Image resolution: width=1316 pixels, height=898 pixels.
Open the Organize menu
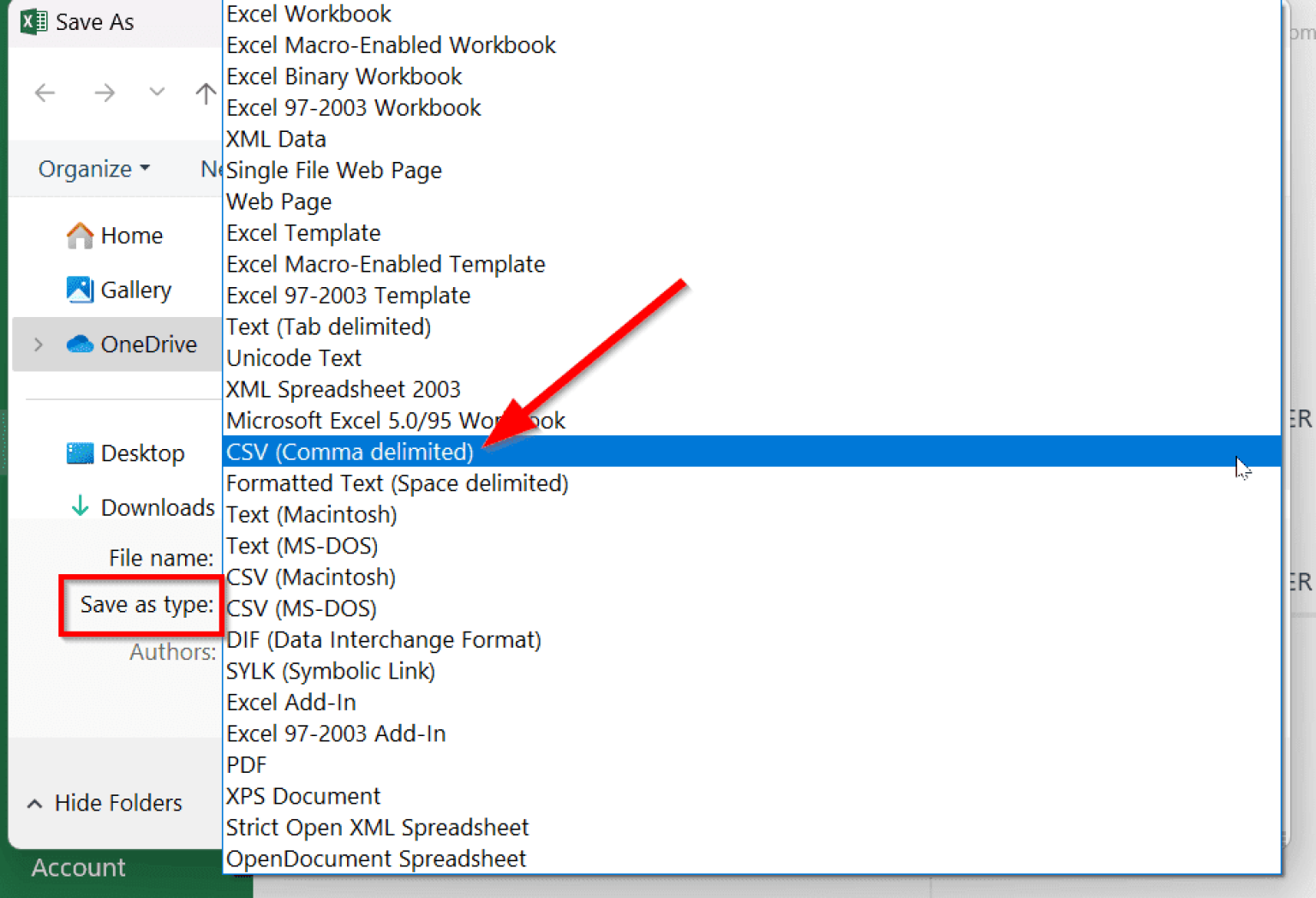tap(93, 168)
